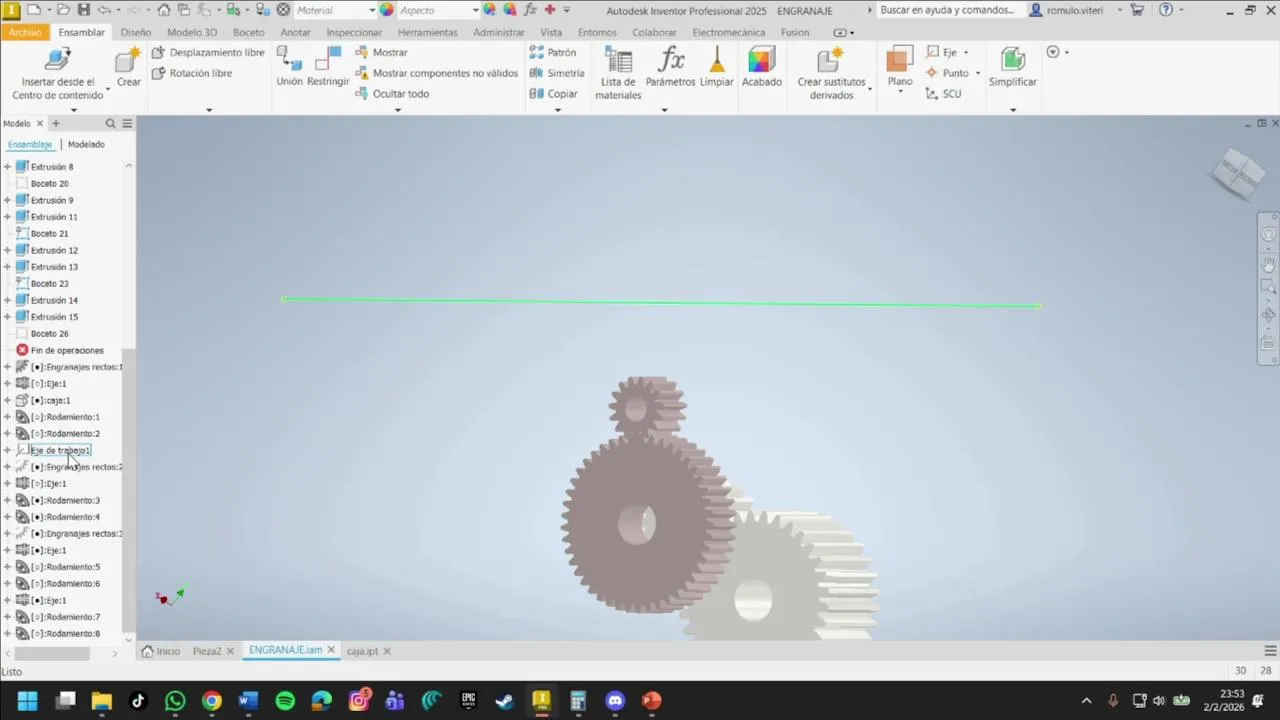1280x720 pixels.
Task: Click the SCU coordinate system tool
Action: click(943, 94)
